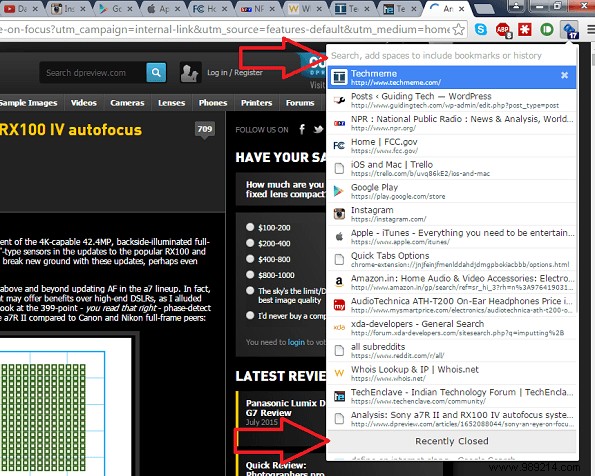Open the Lenses menu on dpreview
The height and width of the screenshot is (476, 595).
point(172,103)
